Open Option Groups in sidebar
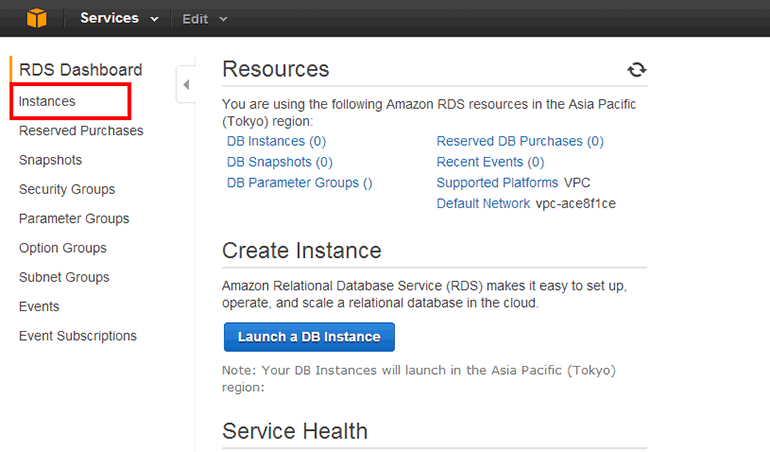Image resolution: width=770 pixels, height=452 pixels. coord(62,248)
